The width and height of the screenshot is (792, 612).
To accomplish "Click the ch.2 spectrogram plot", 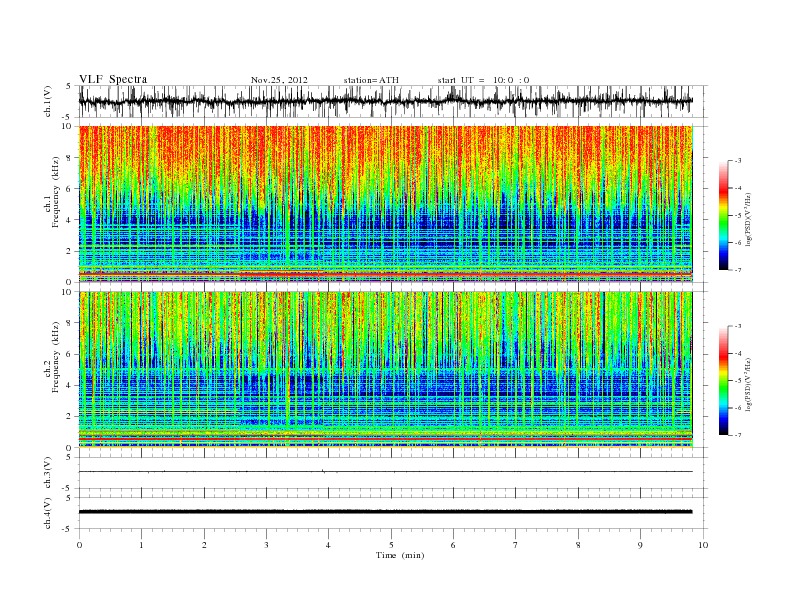I will (386, 369).
